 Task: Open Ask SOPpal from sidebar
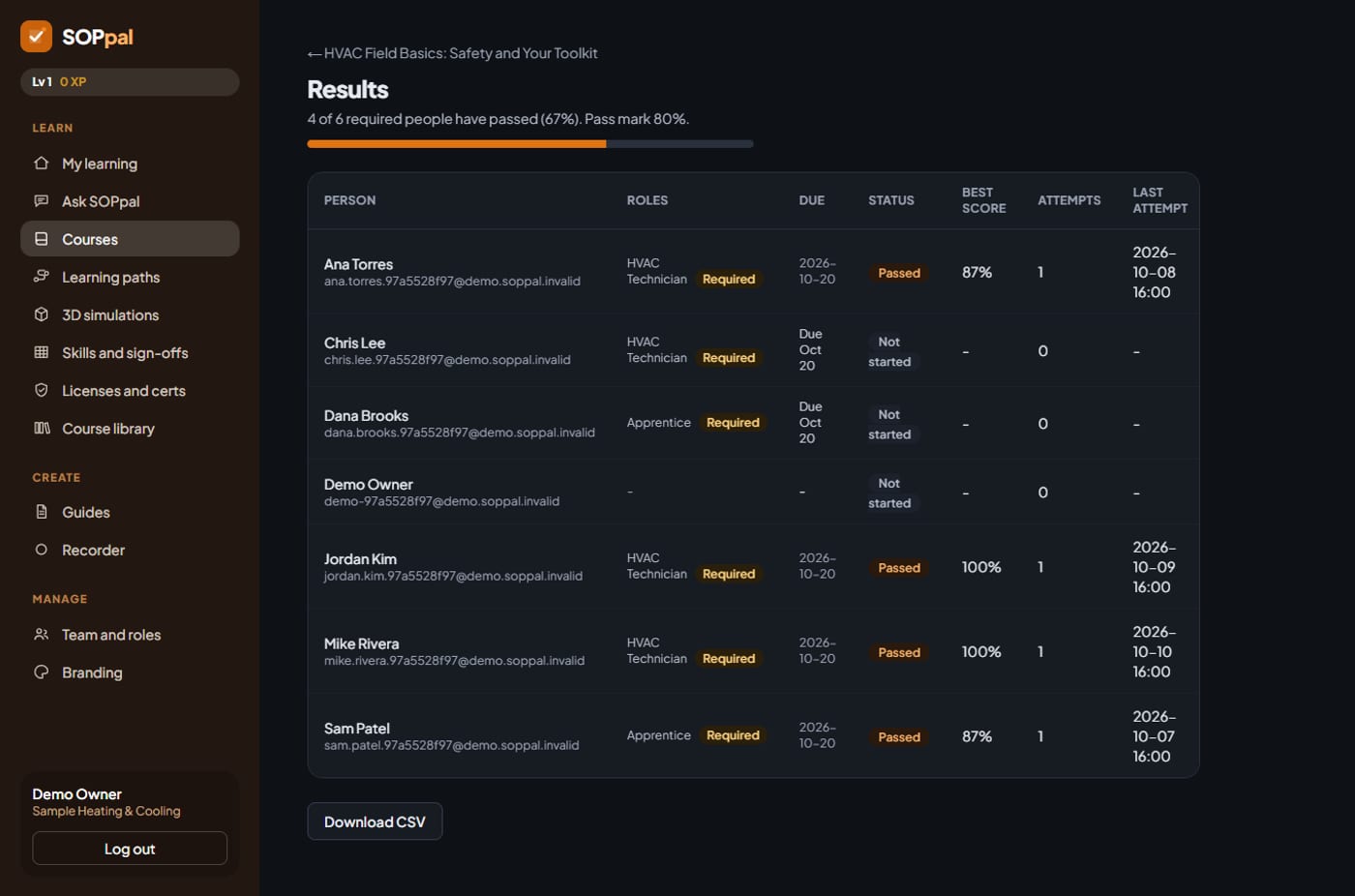coord(130,201)
